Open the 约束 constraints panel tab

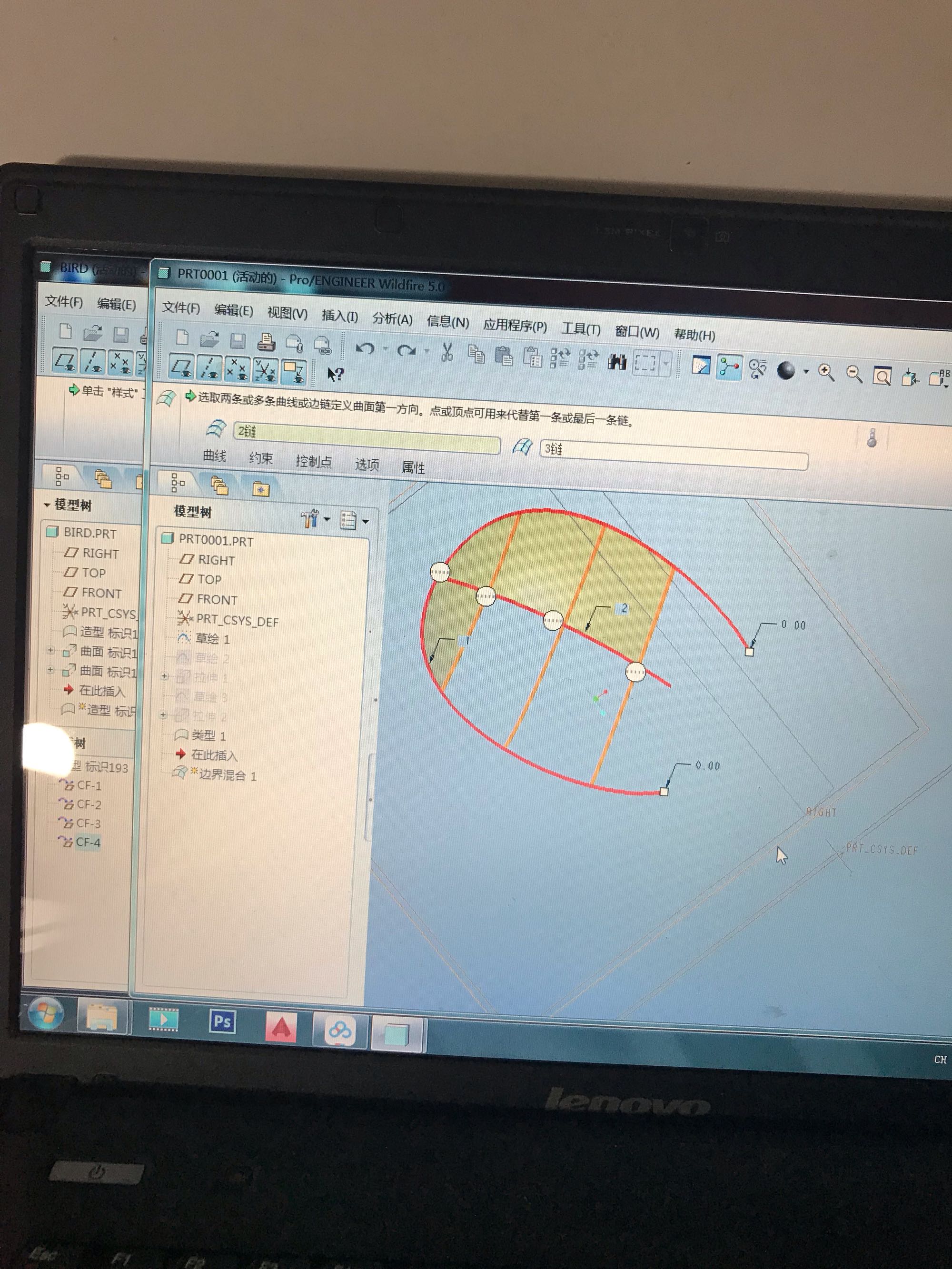(261, 458)
